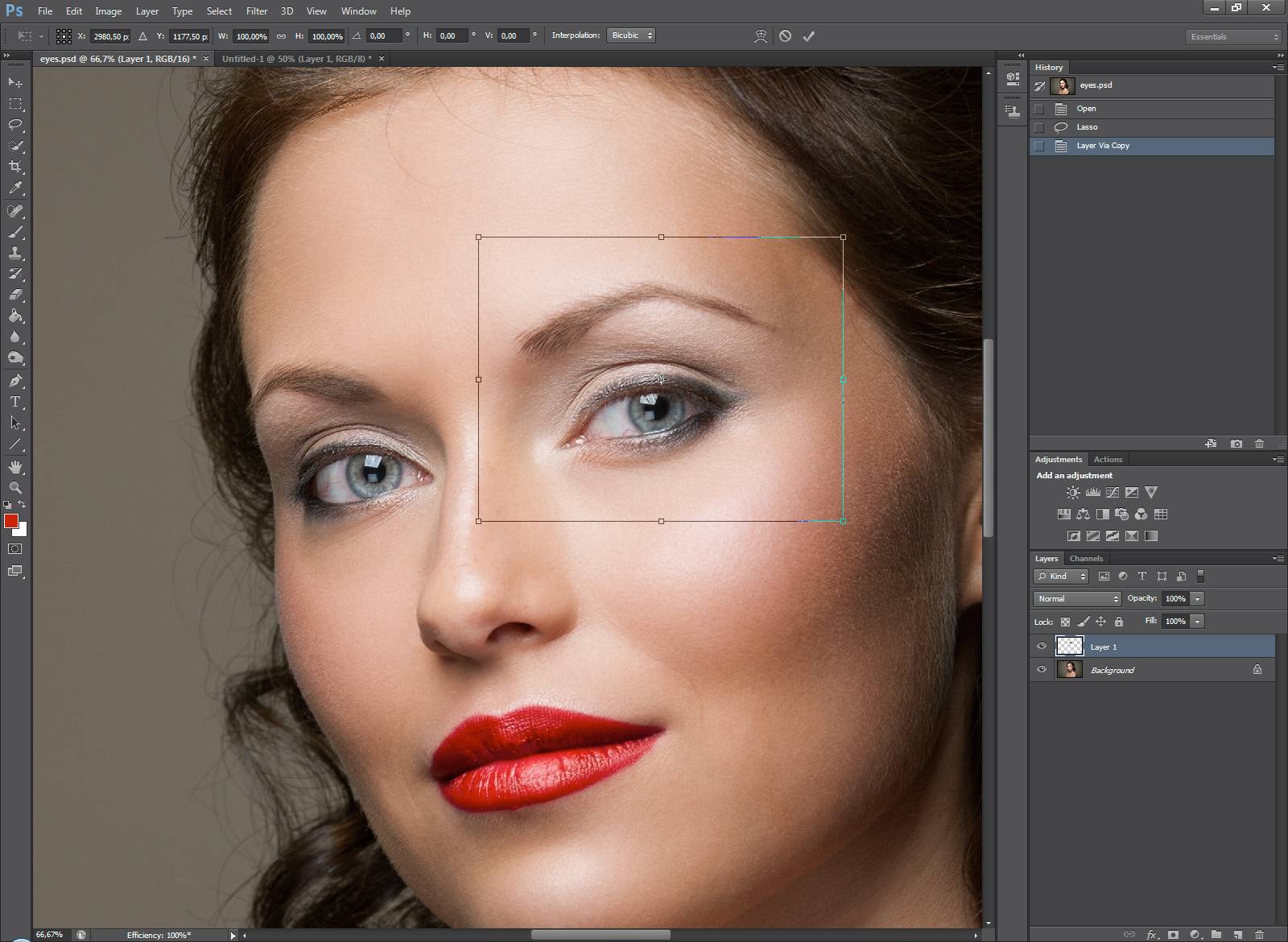Switch to the Channels tab
This screenshot has width=1288, height=942.
(1086, 559)
